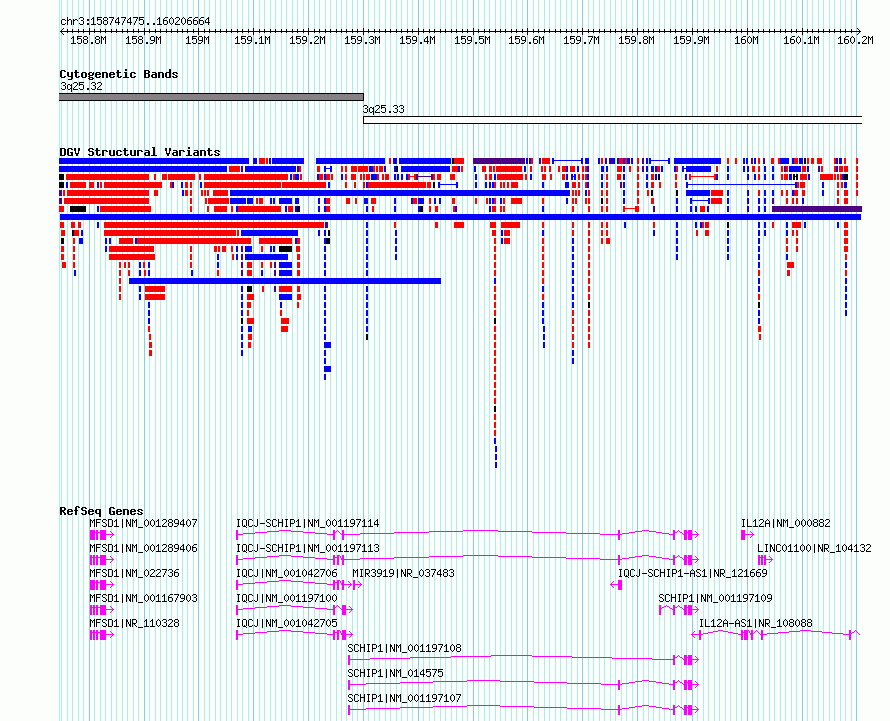Open the LINC01100|NR_104132 gene label
The height and width of the screenshot is (721, 890).
(x=815, y=548)
